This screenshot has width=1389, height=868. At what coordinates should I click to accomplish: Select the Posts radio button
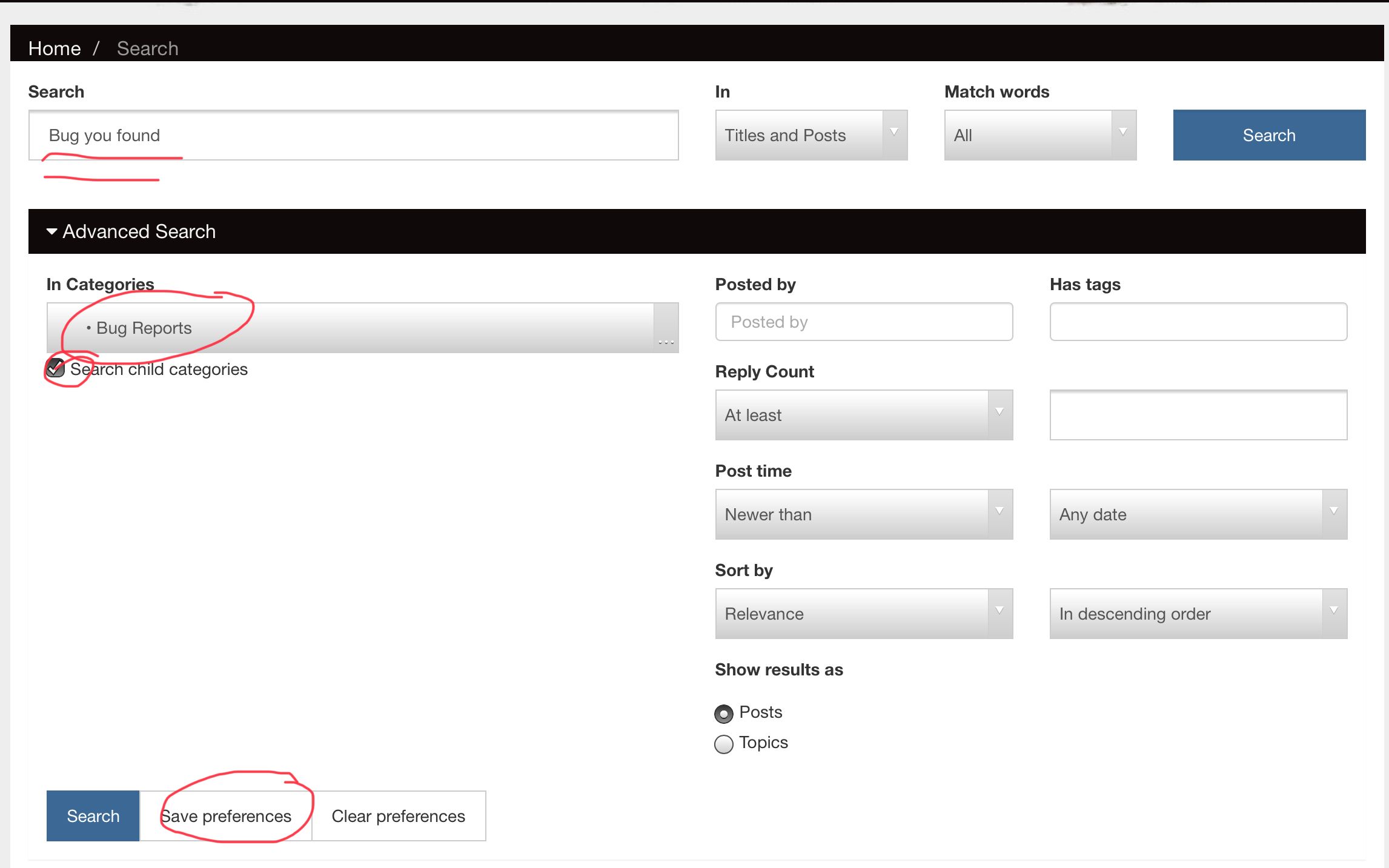pos(724,714)
